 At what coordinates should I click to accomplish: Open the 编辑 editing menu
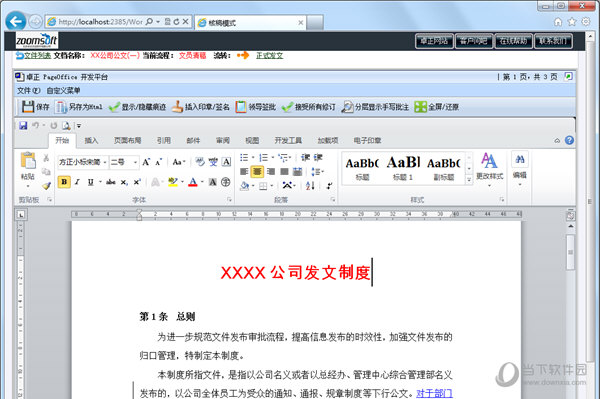tap(520, 170)
